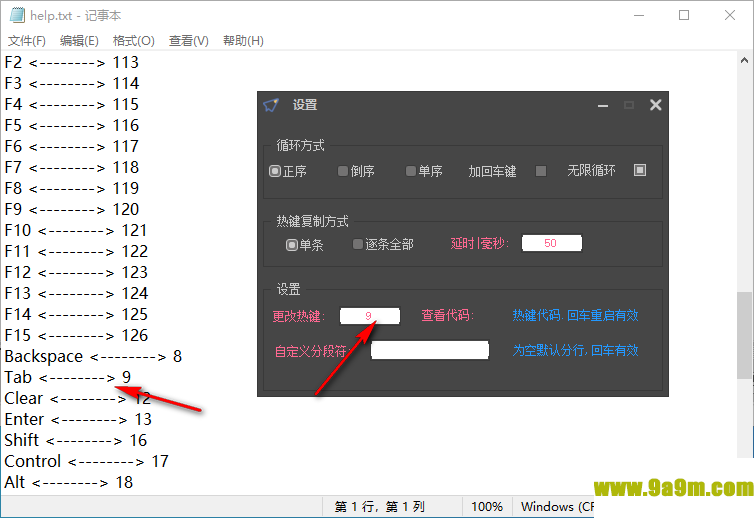The width and height of the screenshot is (754, 518).
Task: Click the Notepad vertical scrollbar thumb
Action: tap(744, 335)
